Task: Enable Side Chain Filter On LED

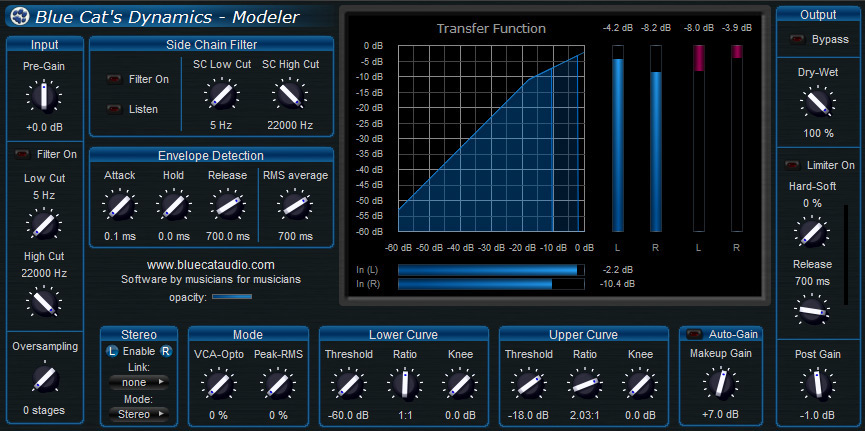Action: click(x=114, y=79)
